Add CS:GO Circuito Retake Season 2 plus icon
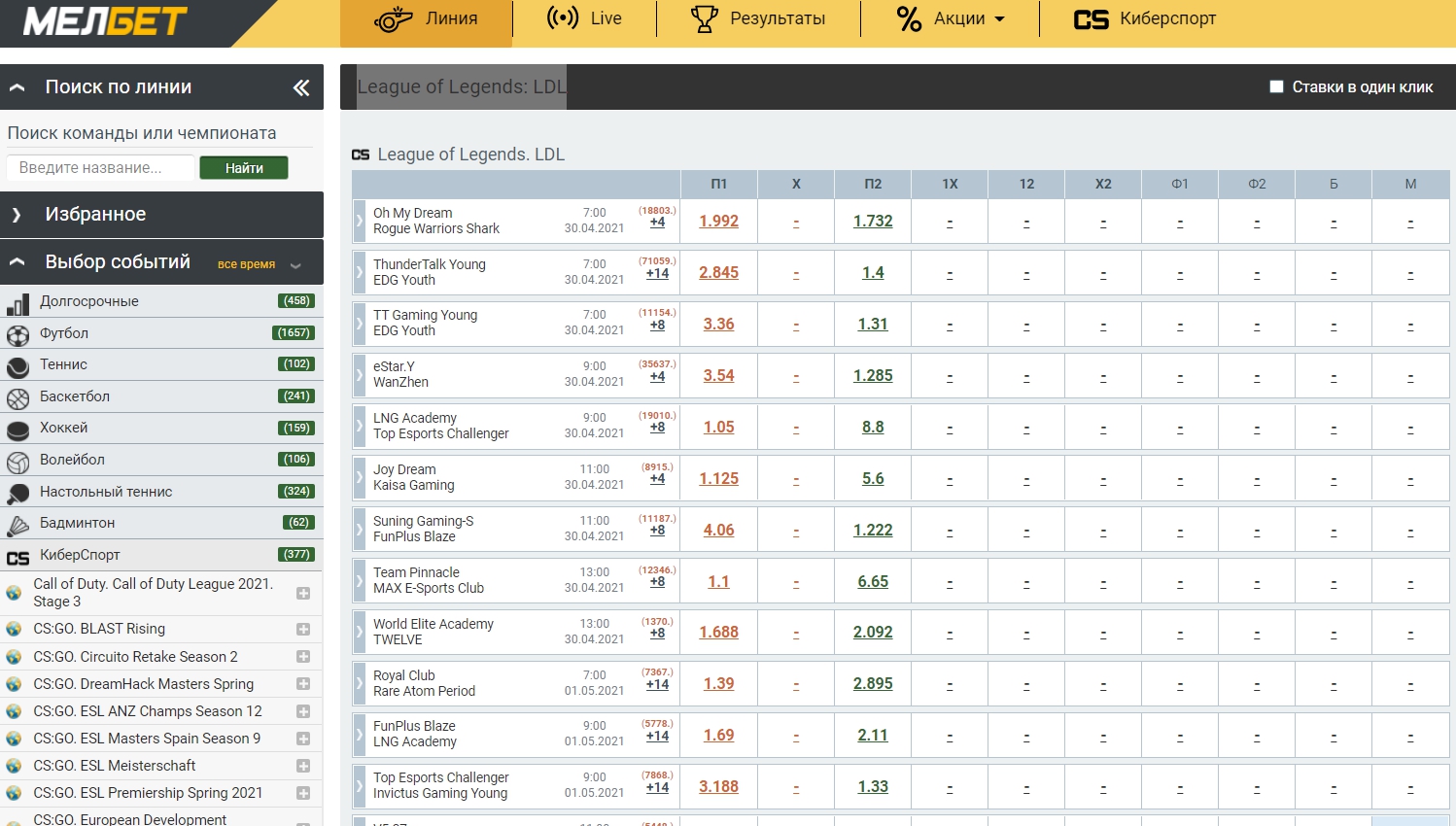The height and width of the screenshot is (826, 1456). click(303, 657)
